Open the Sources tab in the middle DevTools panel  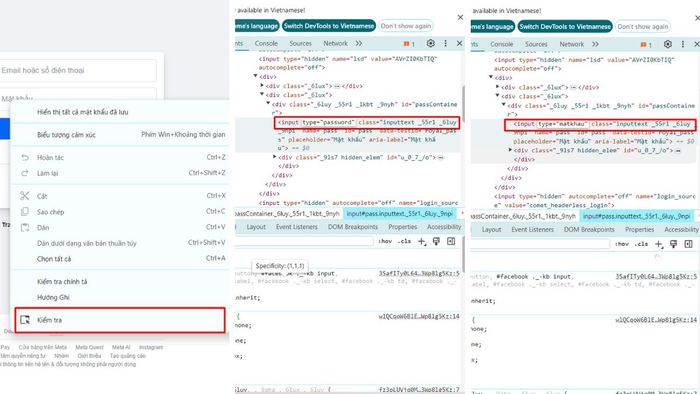tap(300, 43)
